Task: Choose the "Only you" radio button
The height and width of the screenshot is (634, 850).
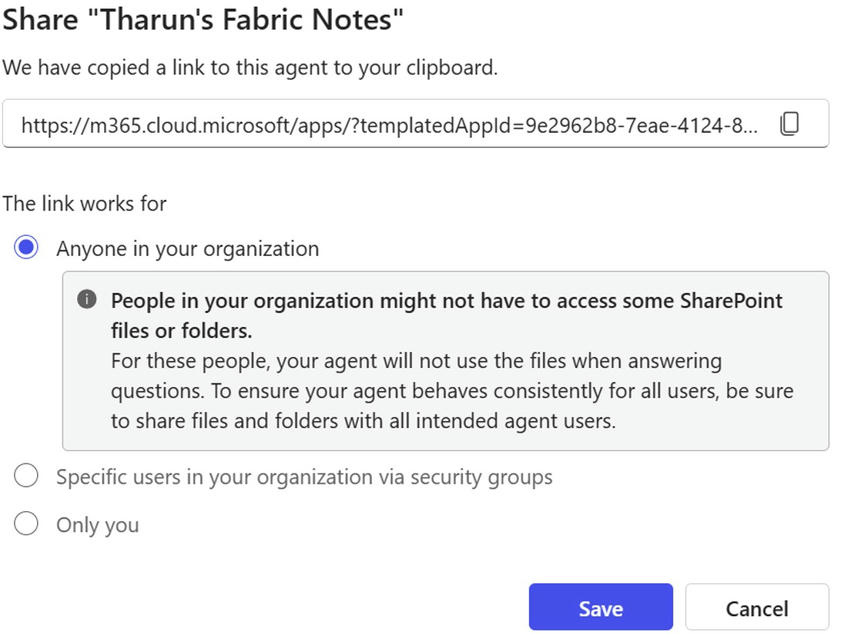Action: click(27, 524)
